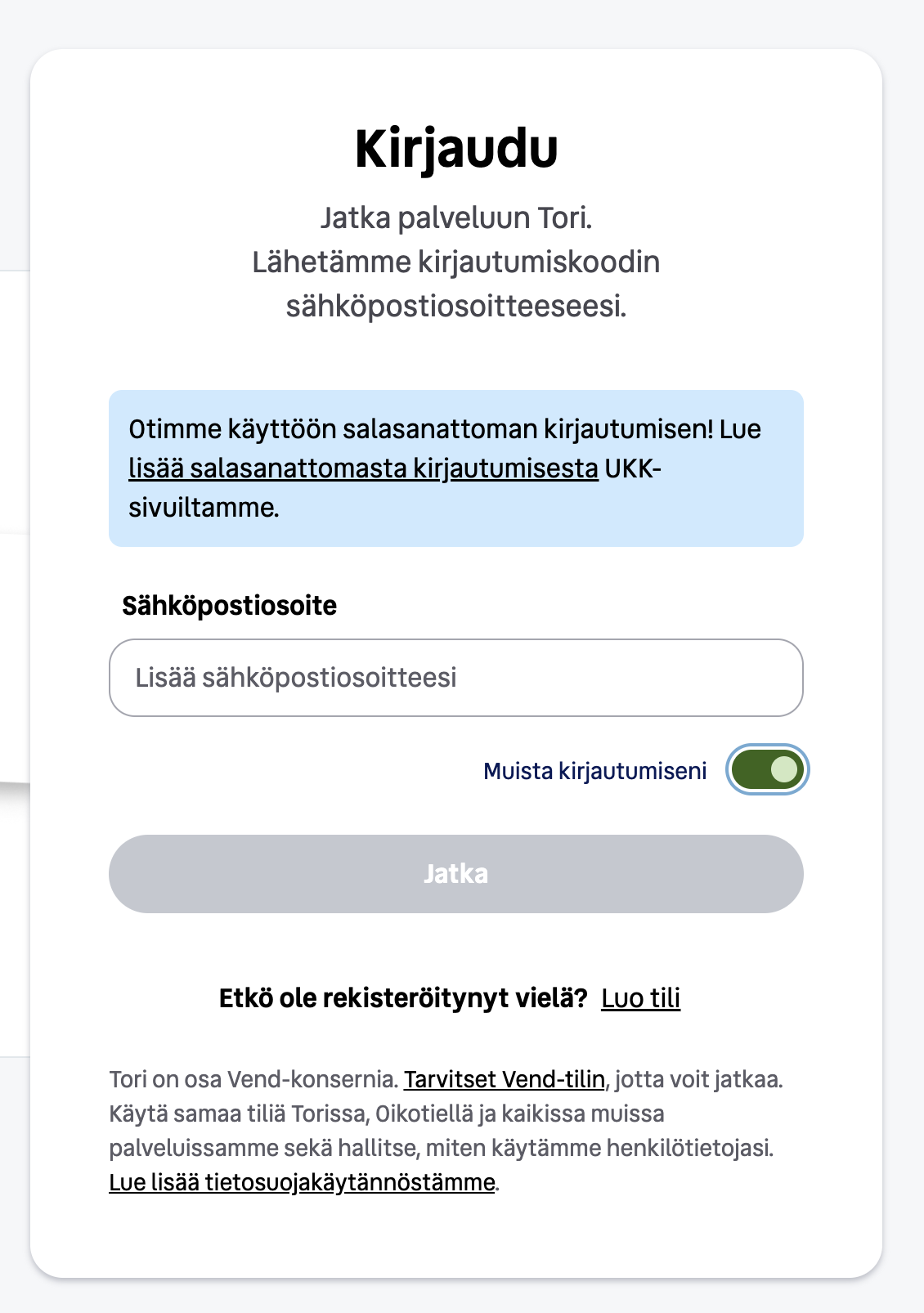Click the sivuiltamme text in the banner
Viewport: 924px width, 1313px height.
[204, 508]
